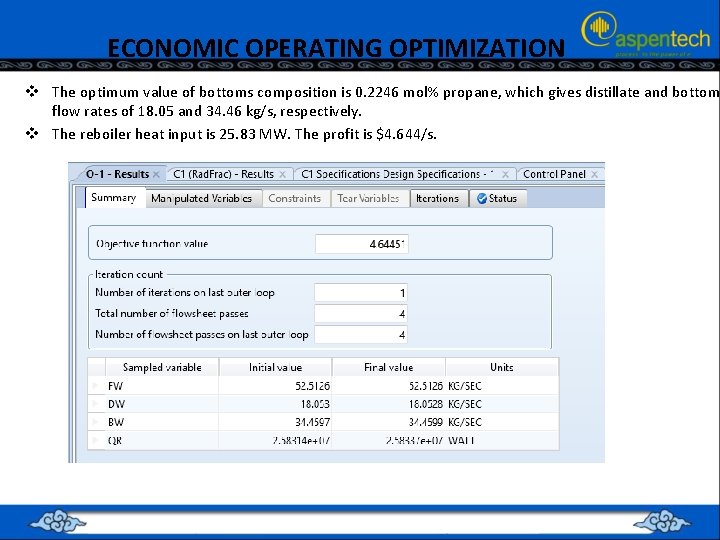The image size is (720, 540).
Task: Click Total number of flowsheet passes field
Action: pos(361,314)
